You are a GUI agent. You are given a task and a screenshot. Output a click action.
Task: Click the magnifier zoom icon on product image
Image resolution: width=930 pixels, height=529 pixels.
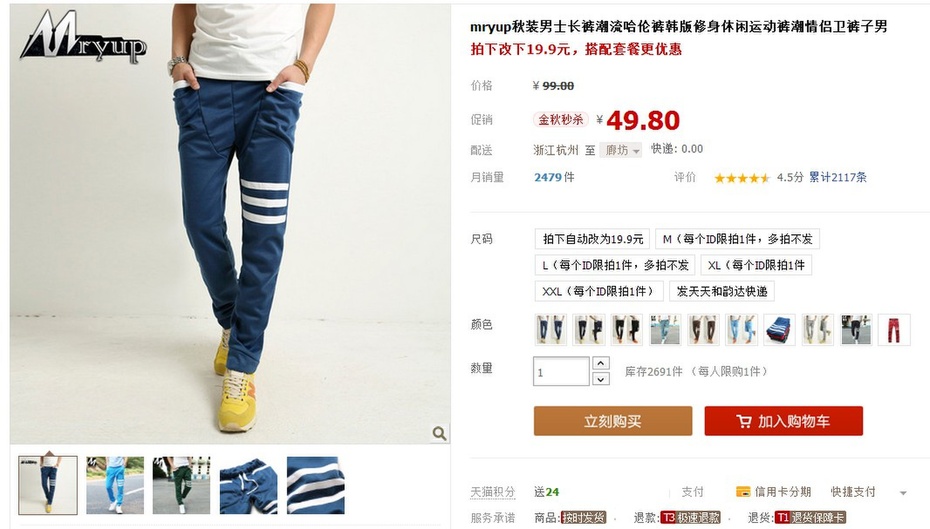coord(439,434)
